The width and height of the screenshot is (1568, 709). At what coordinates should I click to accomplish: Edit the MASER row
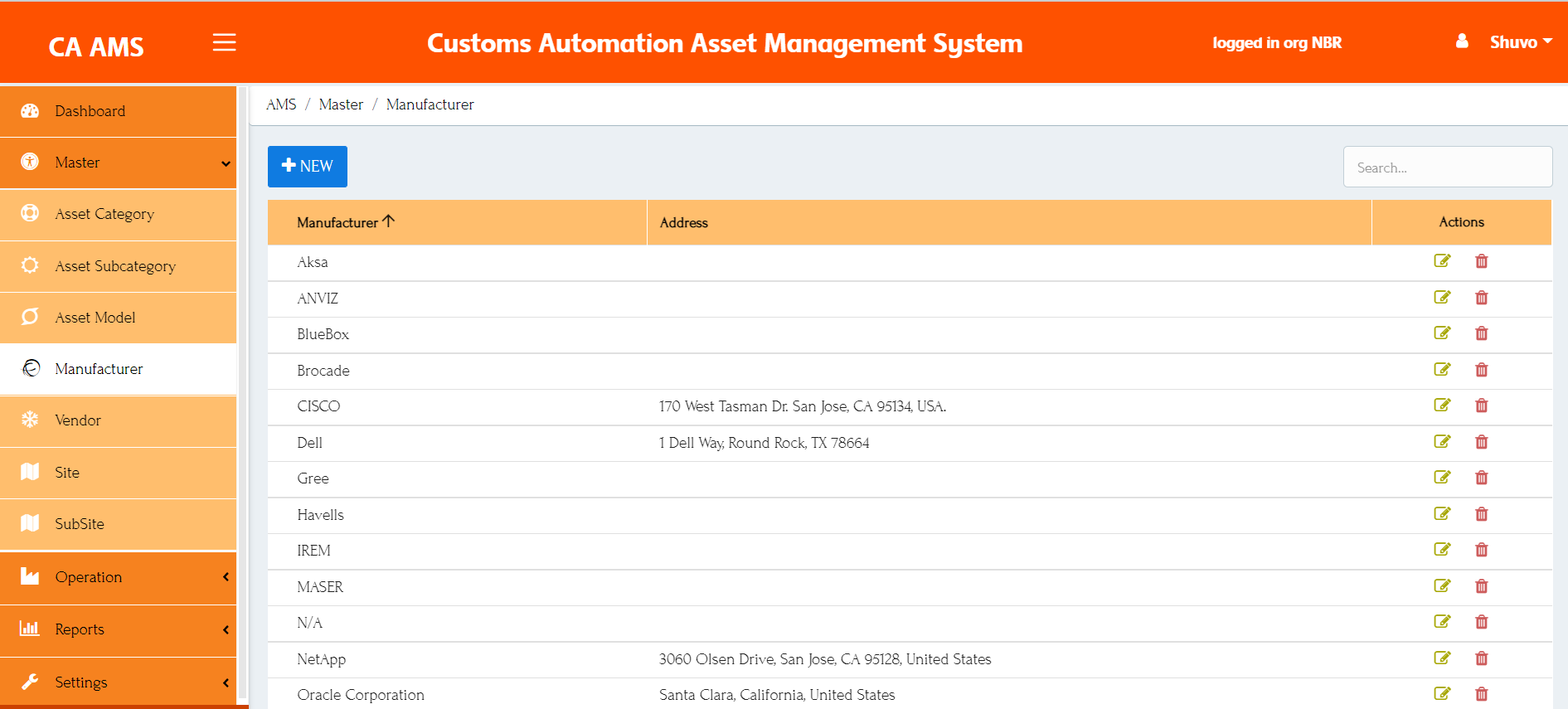pos(1443,586)
